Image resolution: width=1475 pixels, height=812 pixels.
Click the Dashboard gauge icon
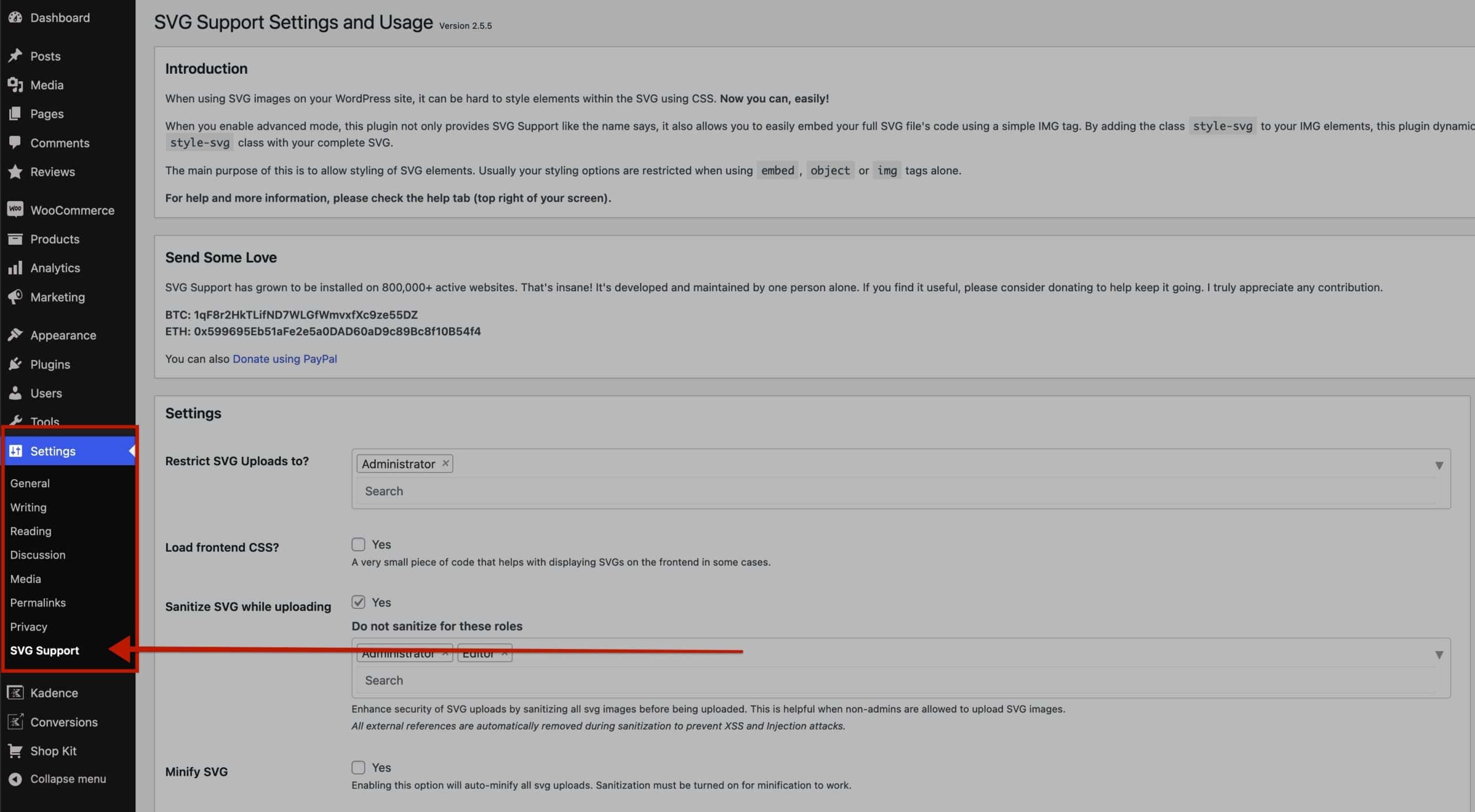16,17
